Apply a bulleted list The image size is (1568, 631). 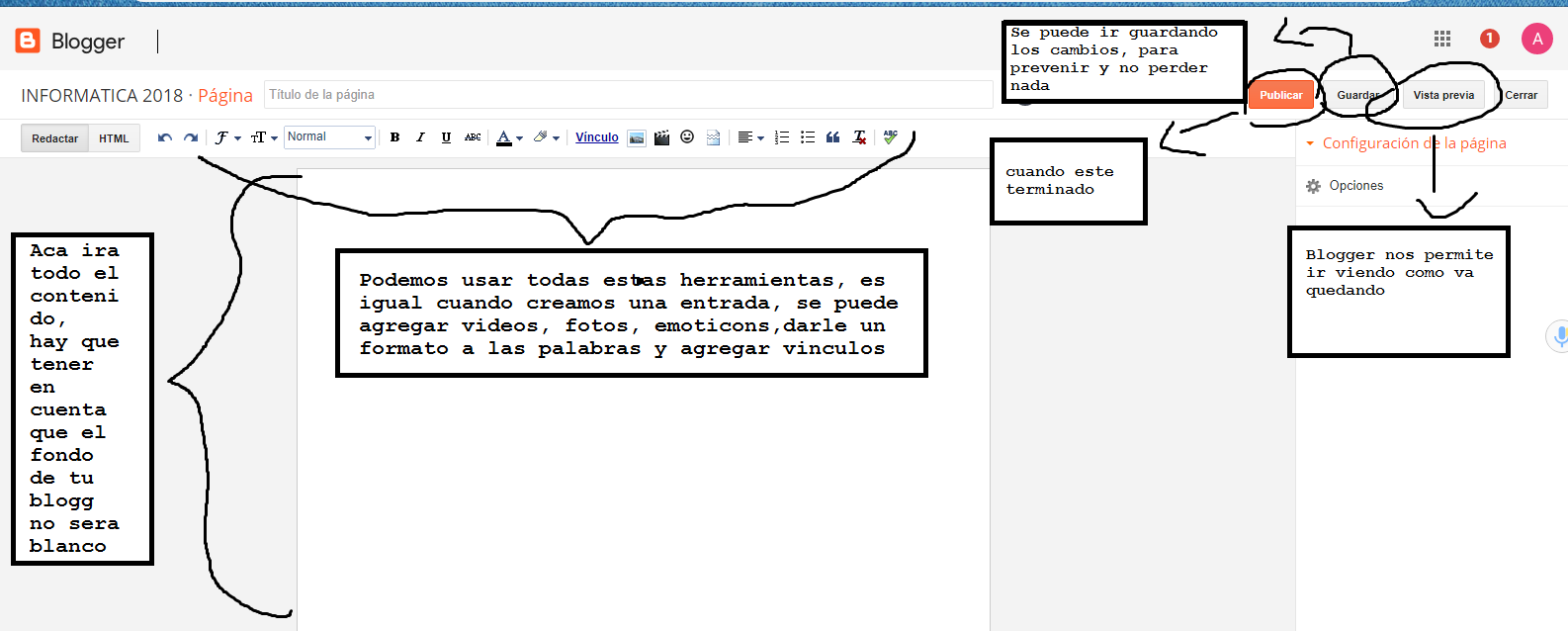tap(808, 137)
